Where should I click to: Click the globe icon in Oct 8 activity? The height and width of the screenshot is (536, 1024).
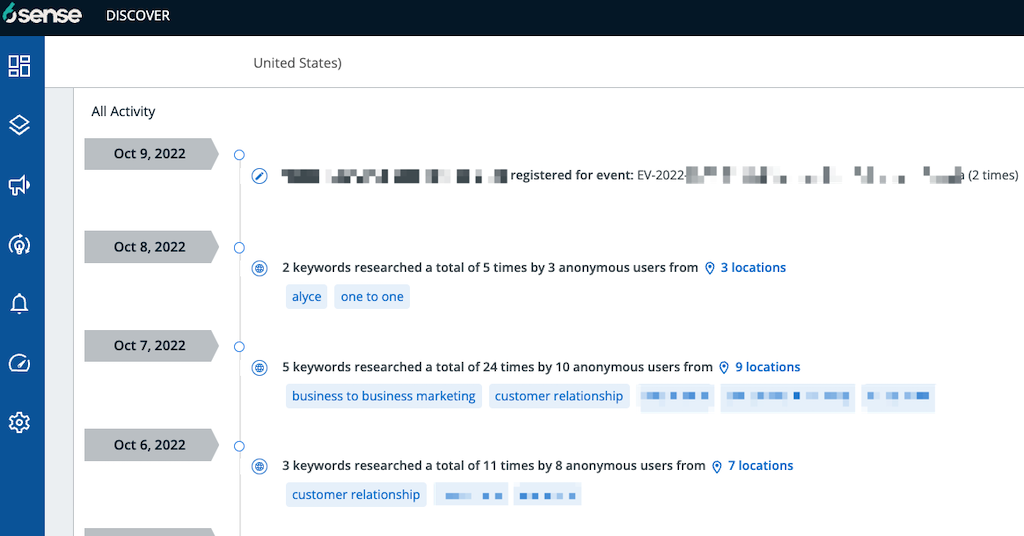pos(260,268)
